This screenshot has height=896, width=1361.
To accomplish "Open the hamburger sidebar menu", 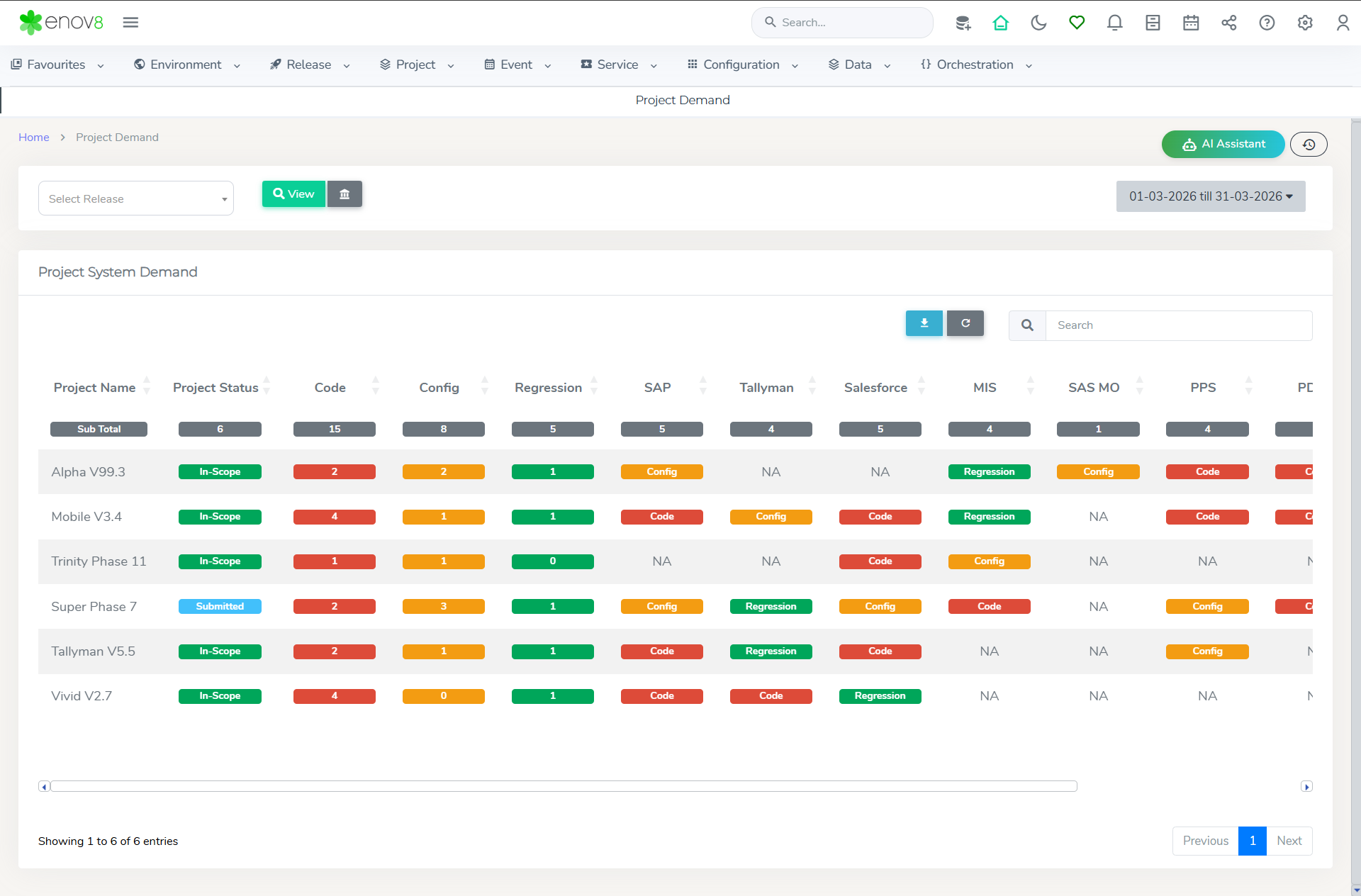I will (130, 23).
